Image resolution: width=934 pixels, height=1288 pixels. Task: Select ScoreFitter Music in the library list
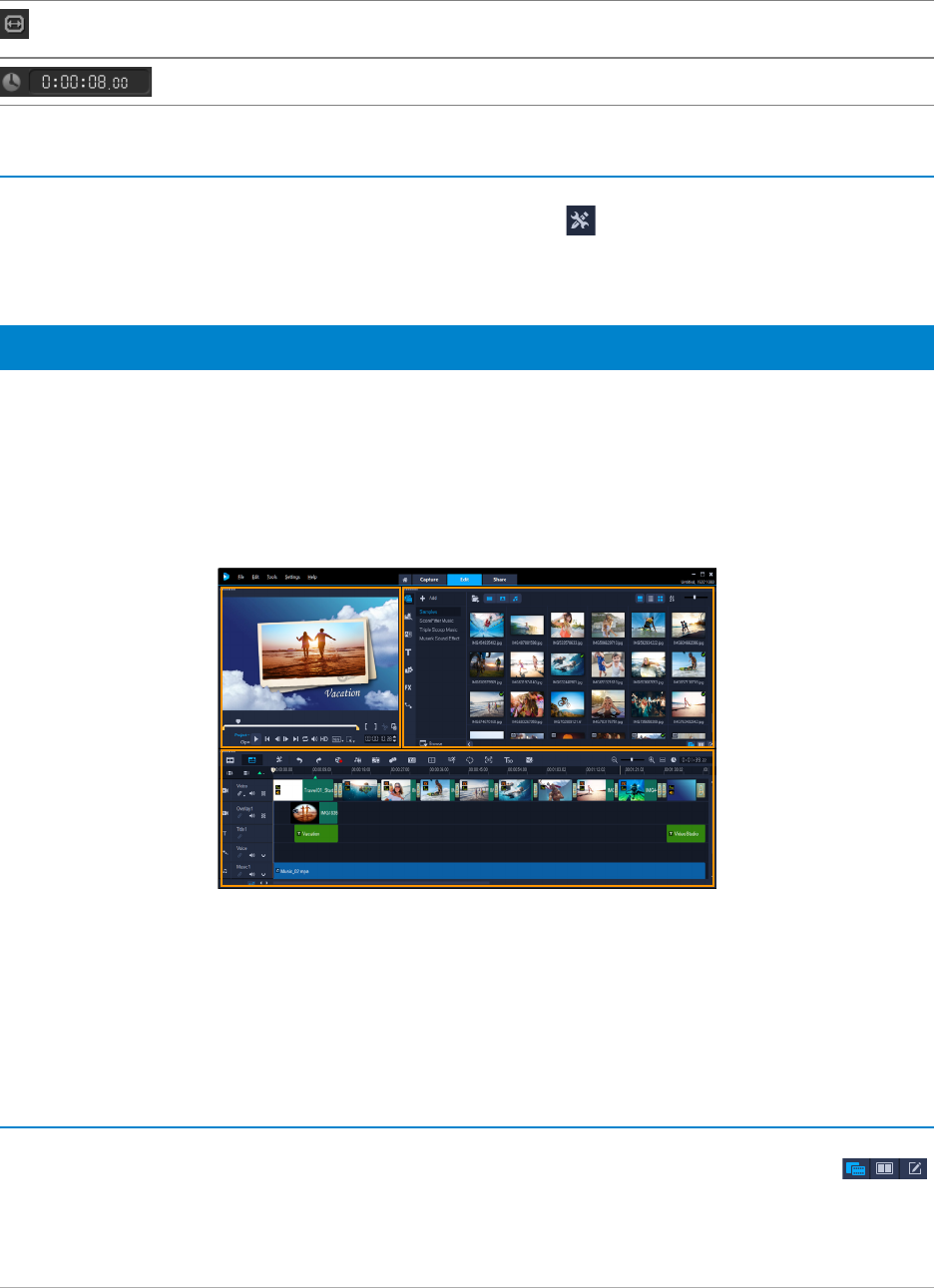pyautogui.click(x=436, y=621)
